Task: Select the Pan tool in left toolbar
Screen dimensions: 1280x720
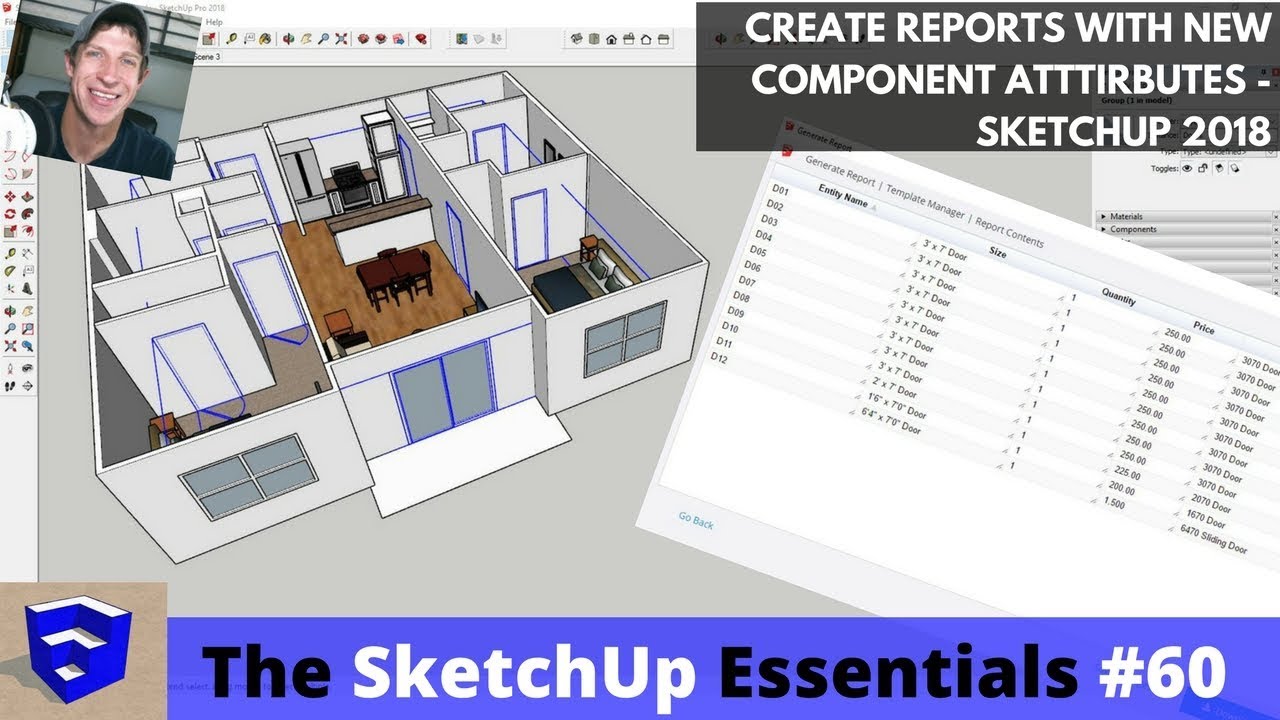Action: point(27,310)
